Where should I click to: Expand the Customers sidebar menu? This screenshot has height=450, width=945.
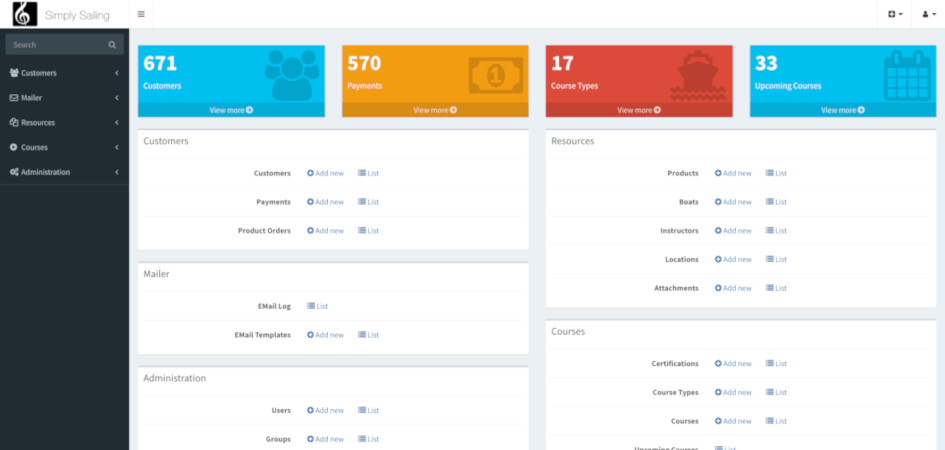pyautogui.click(x=64, y=73)
